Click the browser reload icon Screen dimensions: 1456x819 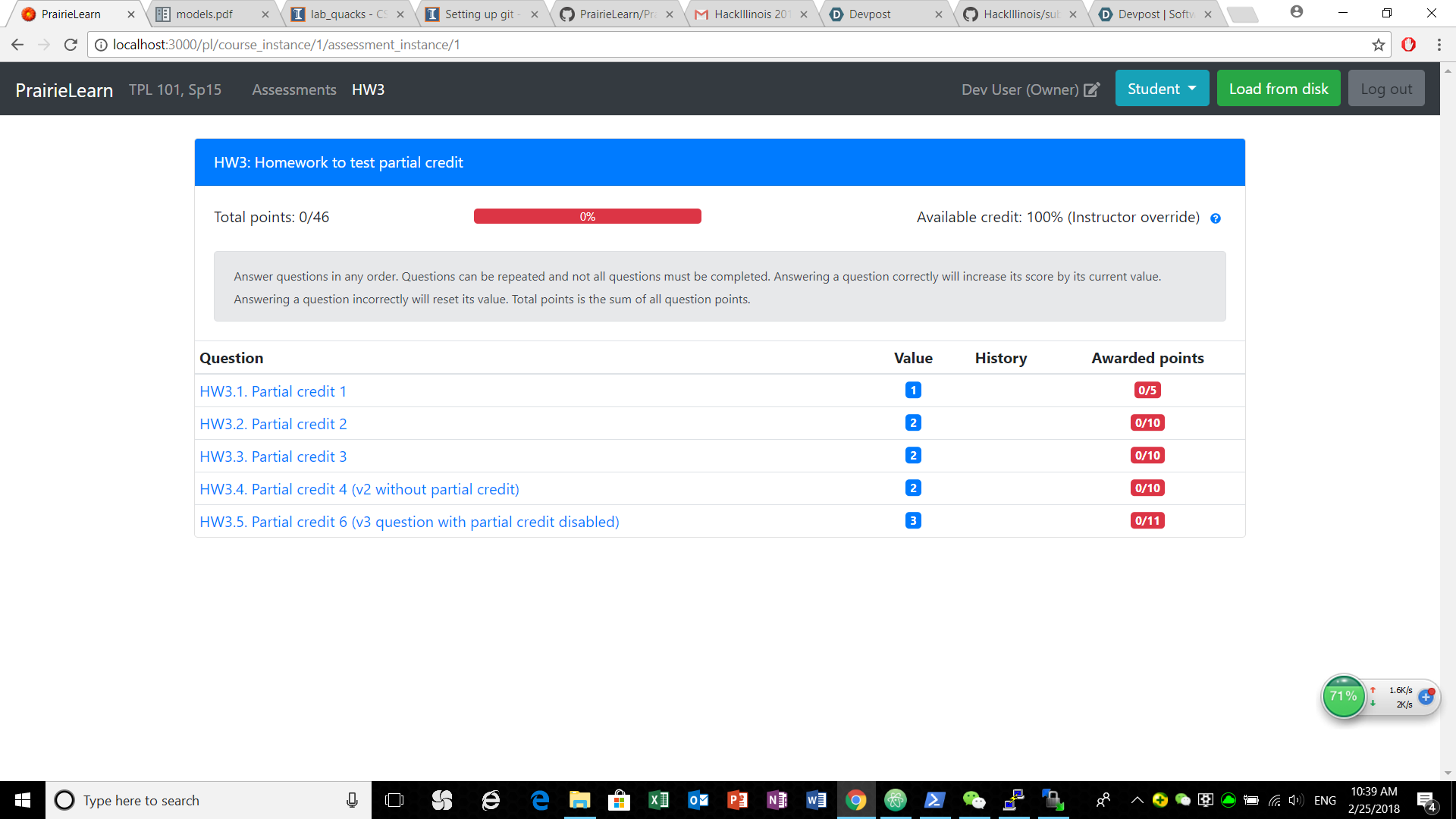[71, 45]
